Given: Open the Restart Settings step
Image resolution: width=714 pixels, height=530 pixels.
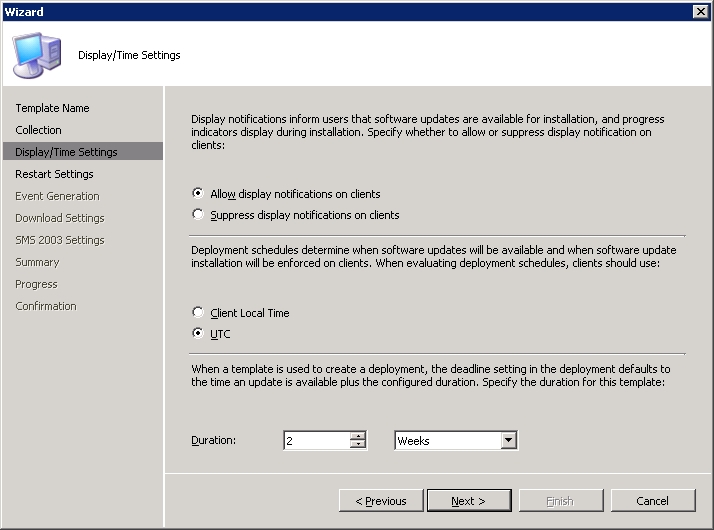Looking at the screenshot, I should pyautogui.click(x=54, y=174).
